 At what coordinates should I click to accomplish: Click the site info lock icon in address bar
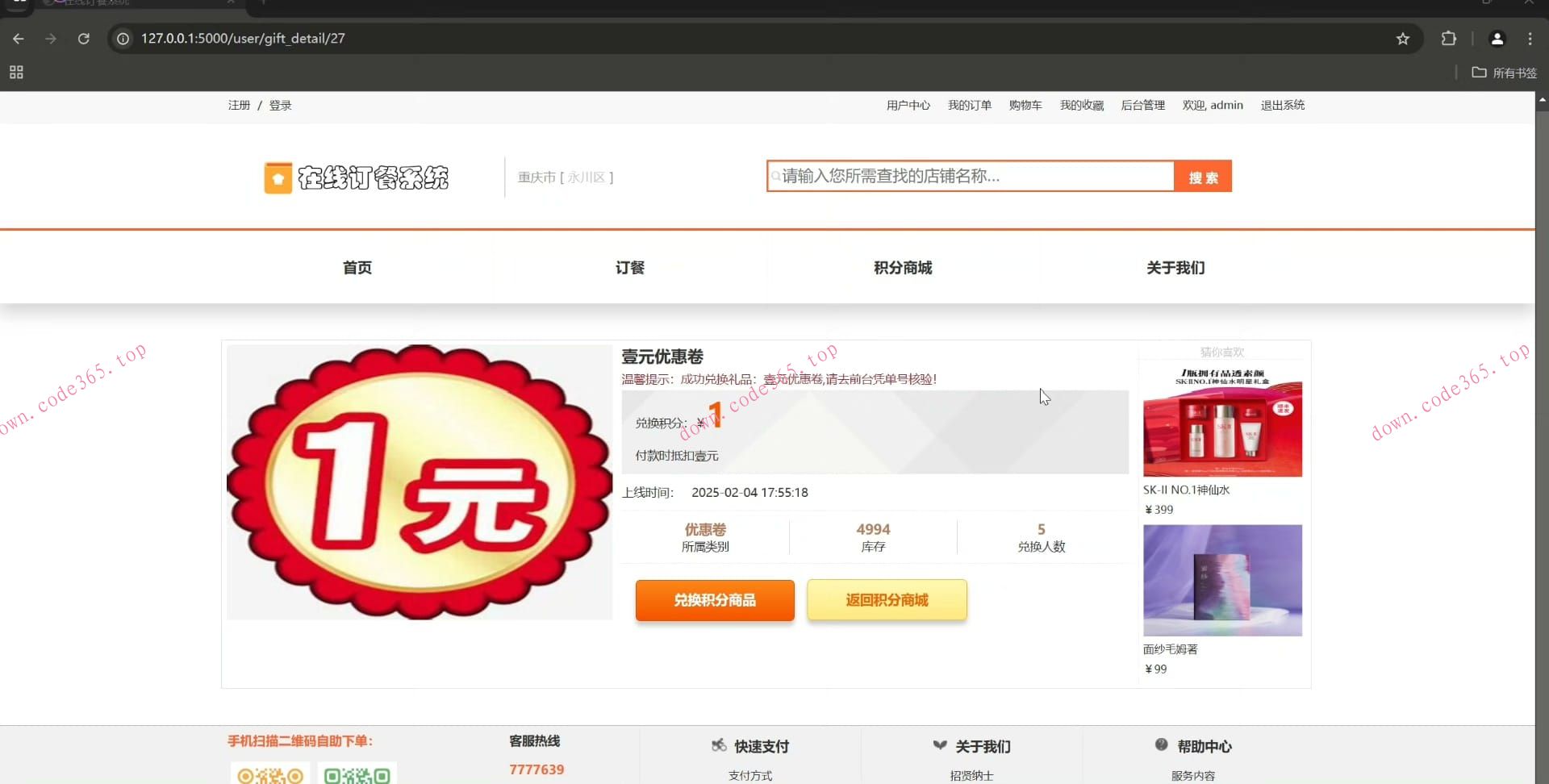(122, 39)
